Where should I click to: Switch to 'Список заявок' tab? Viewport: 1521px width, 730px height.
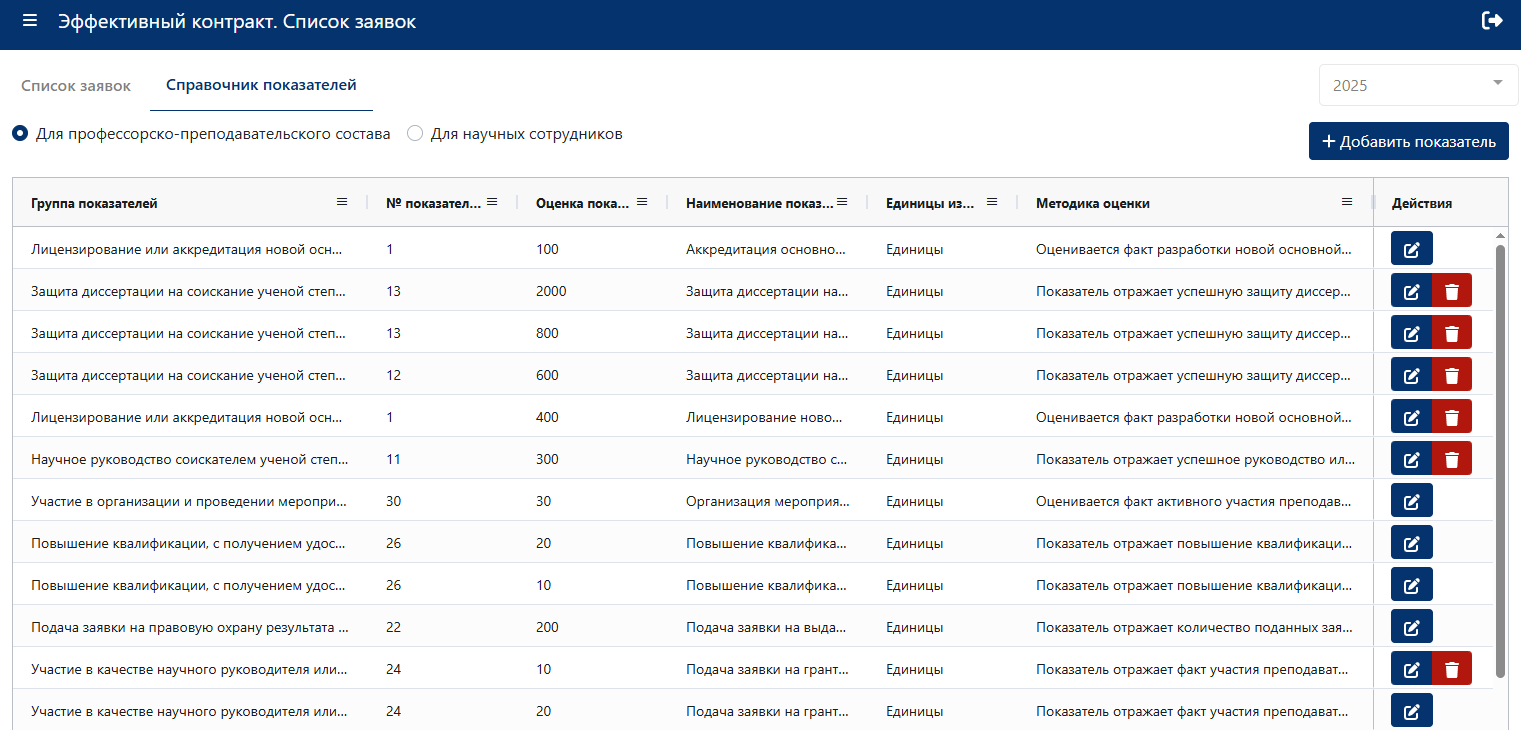pyautogui.click(x=76, y=86)
